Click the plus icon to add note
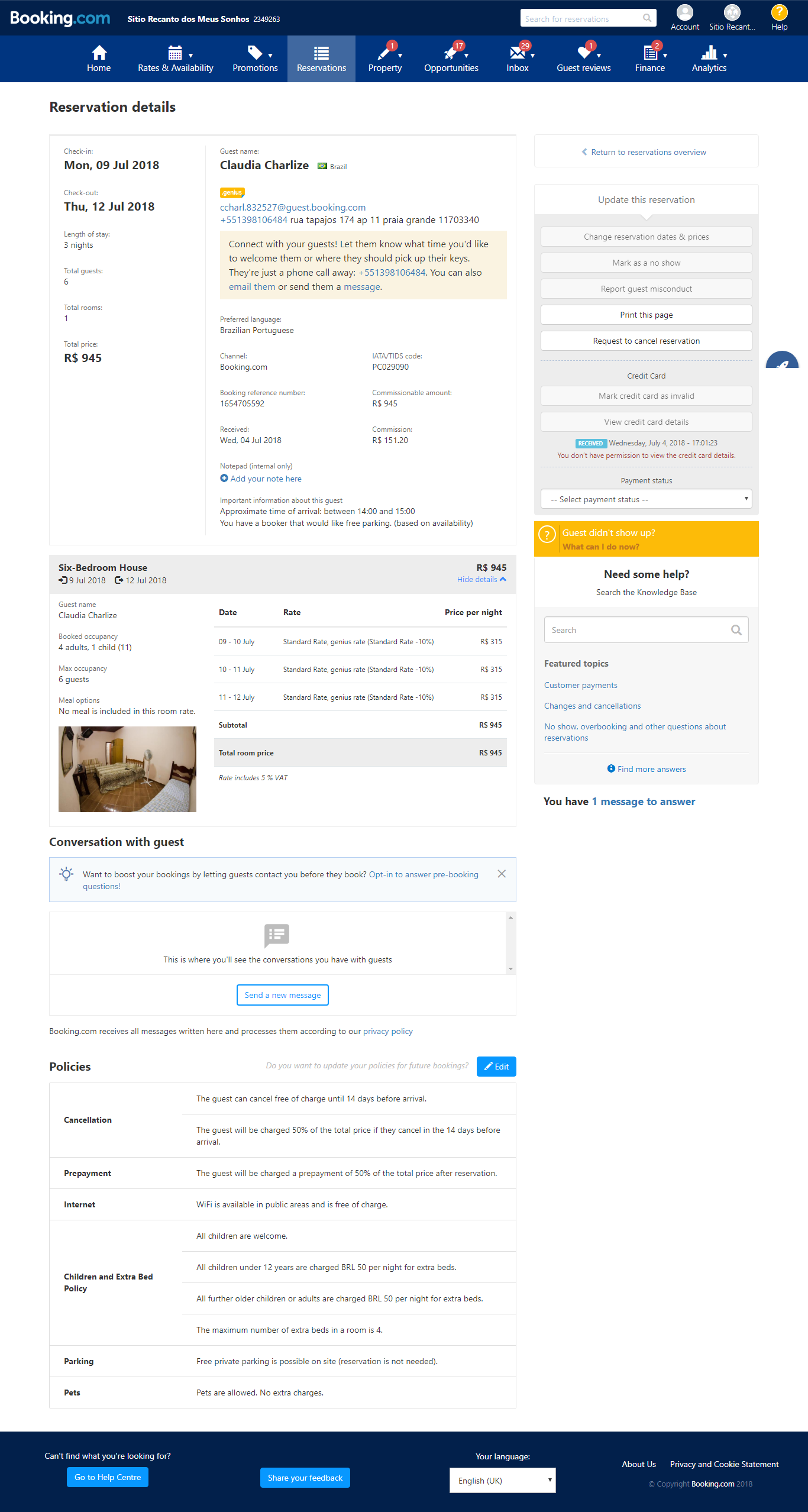 click(x=224, y=478)
